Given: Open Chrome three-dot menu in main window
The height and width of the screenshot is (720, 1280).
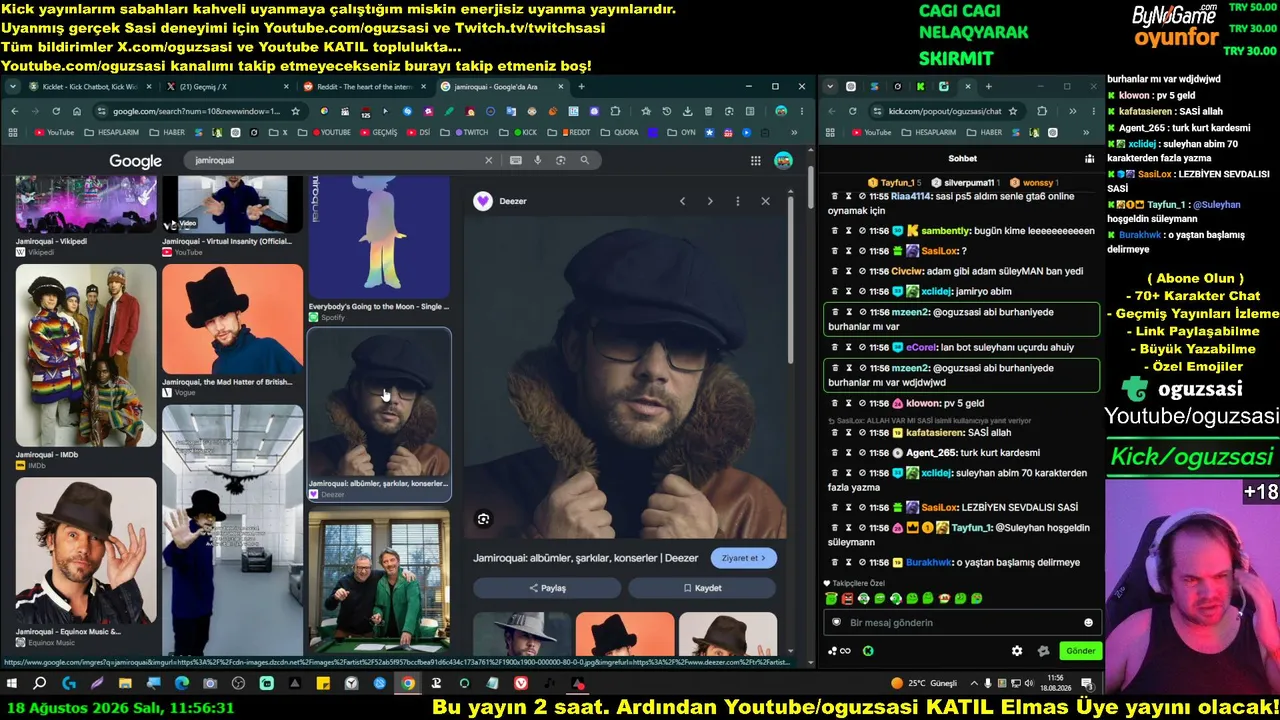Looking at the screenshot, I should [802, 111].
